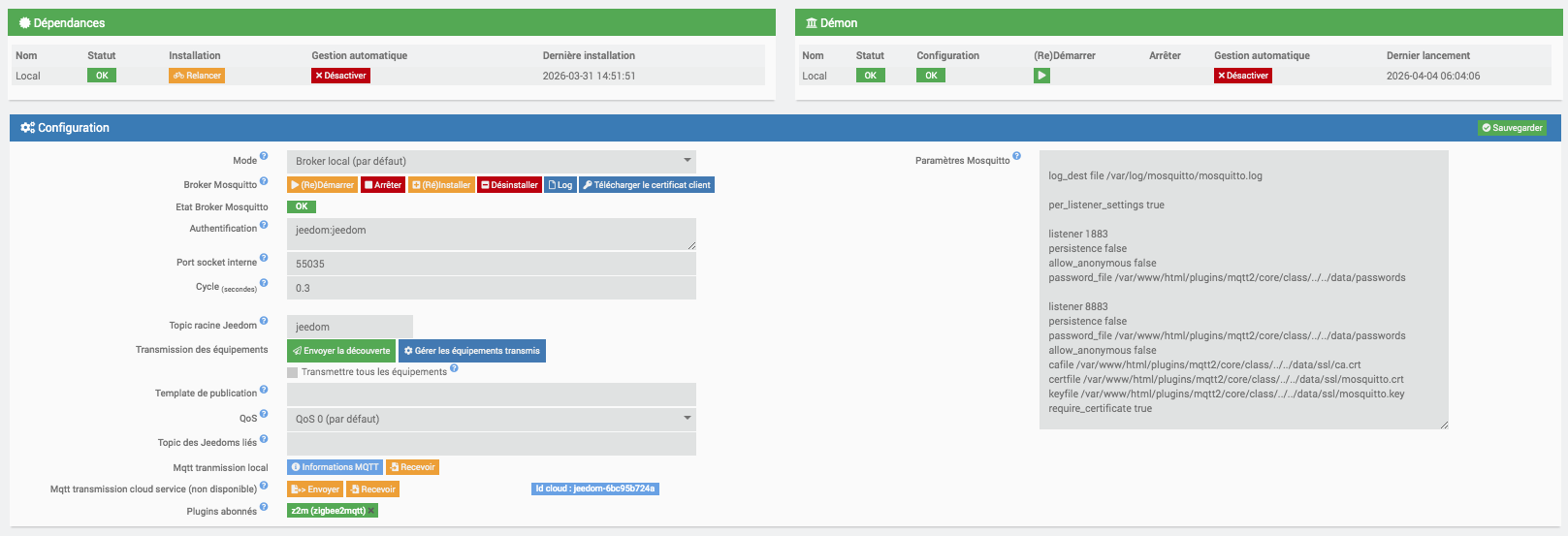Viewport: 1568px width, 536px height.
Task: Show help for Port socket interne
Action: 264,258
